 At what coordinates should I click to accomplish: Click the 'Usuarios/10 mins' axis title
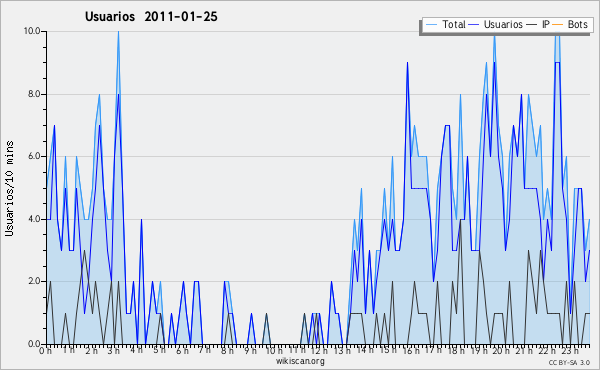click(x=9, y=188)
